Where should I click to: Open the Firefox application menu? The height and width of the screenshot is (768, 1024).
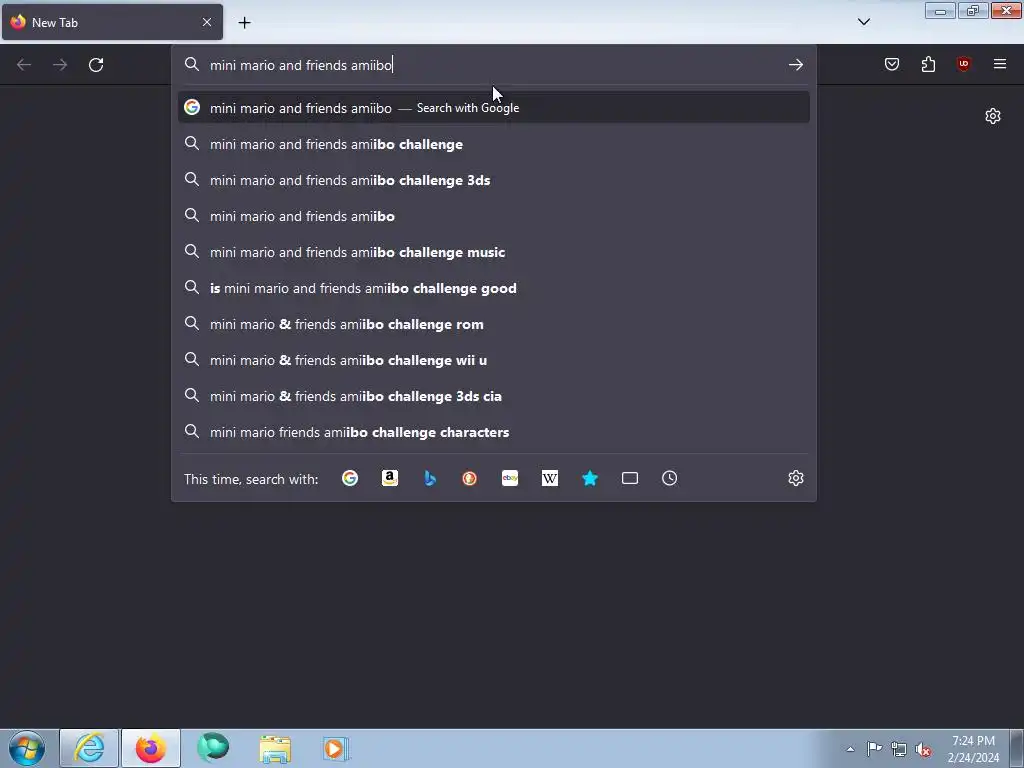pos(1000,64)
